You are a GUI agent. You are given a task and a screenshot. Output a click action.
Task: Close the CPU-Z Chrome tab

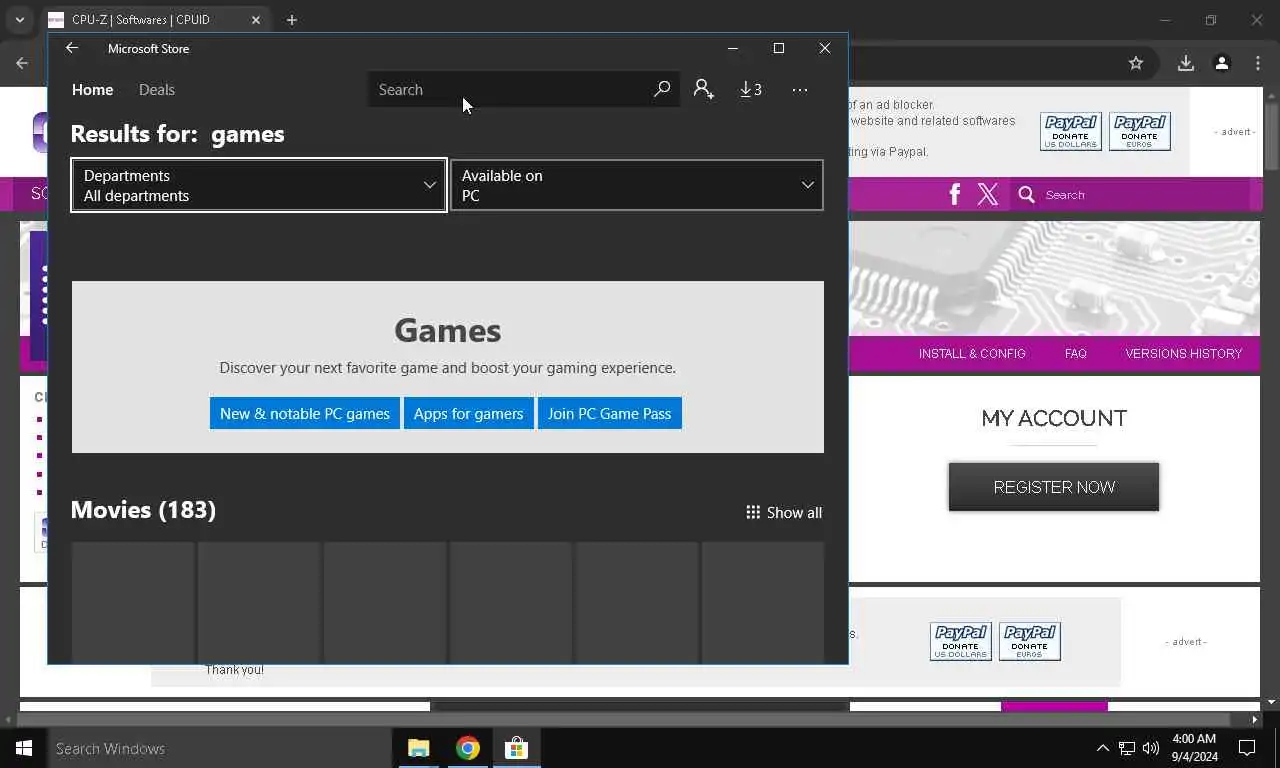[256, 20]
